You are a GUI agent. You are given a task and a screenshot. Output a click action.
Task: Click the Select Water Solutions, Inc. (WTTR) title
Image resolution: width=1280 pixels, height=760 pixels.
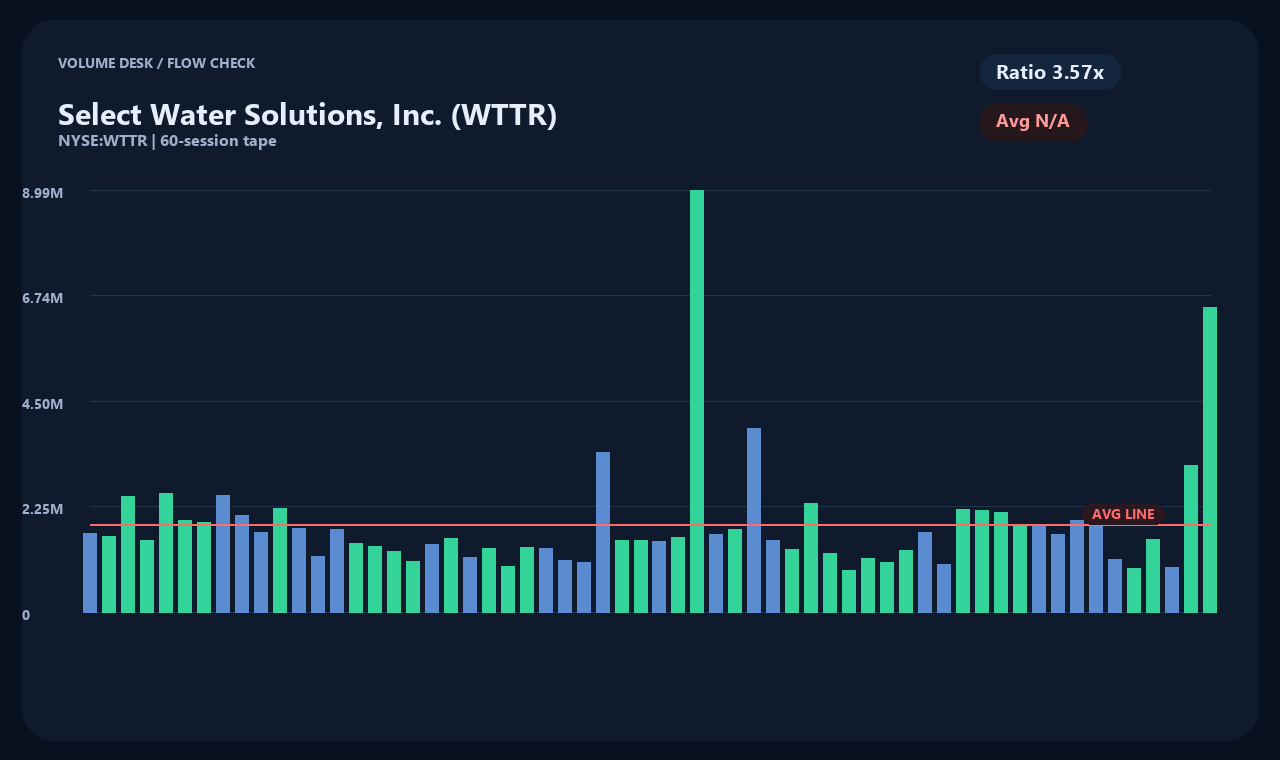pyautogui.click(x=307, y=115)
